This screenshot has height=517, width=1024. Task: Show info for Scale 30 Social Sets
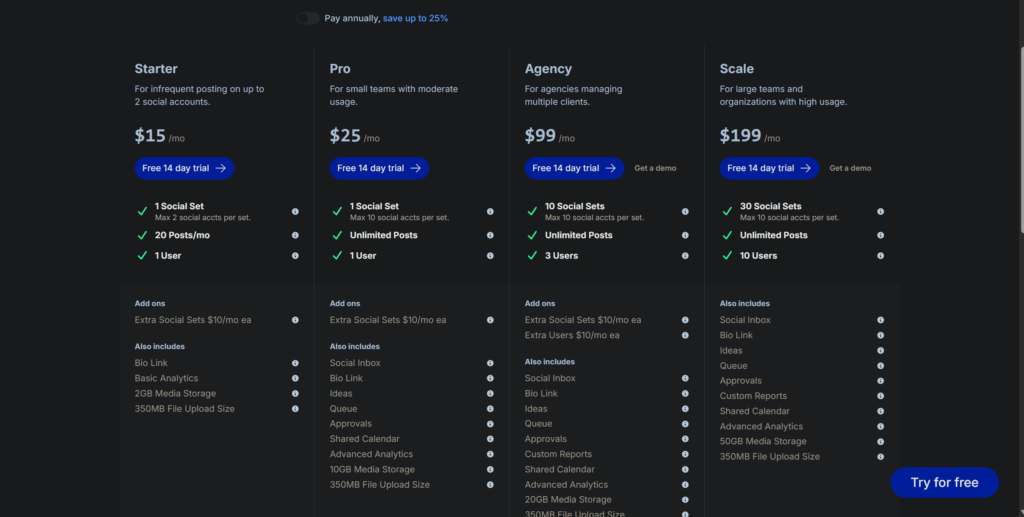pos(880,211)
